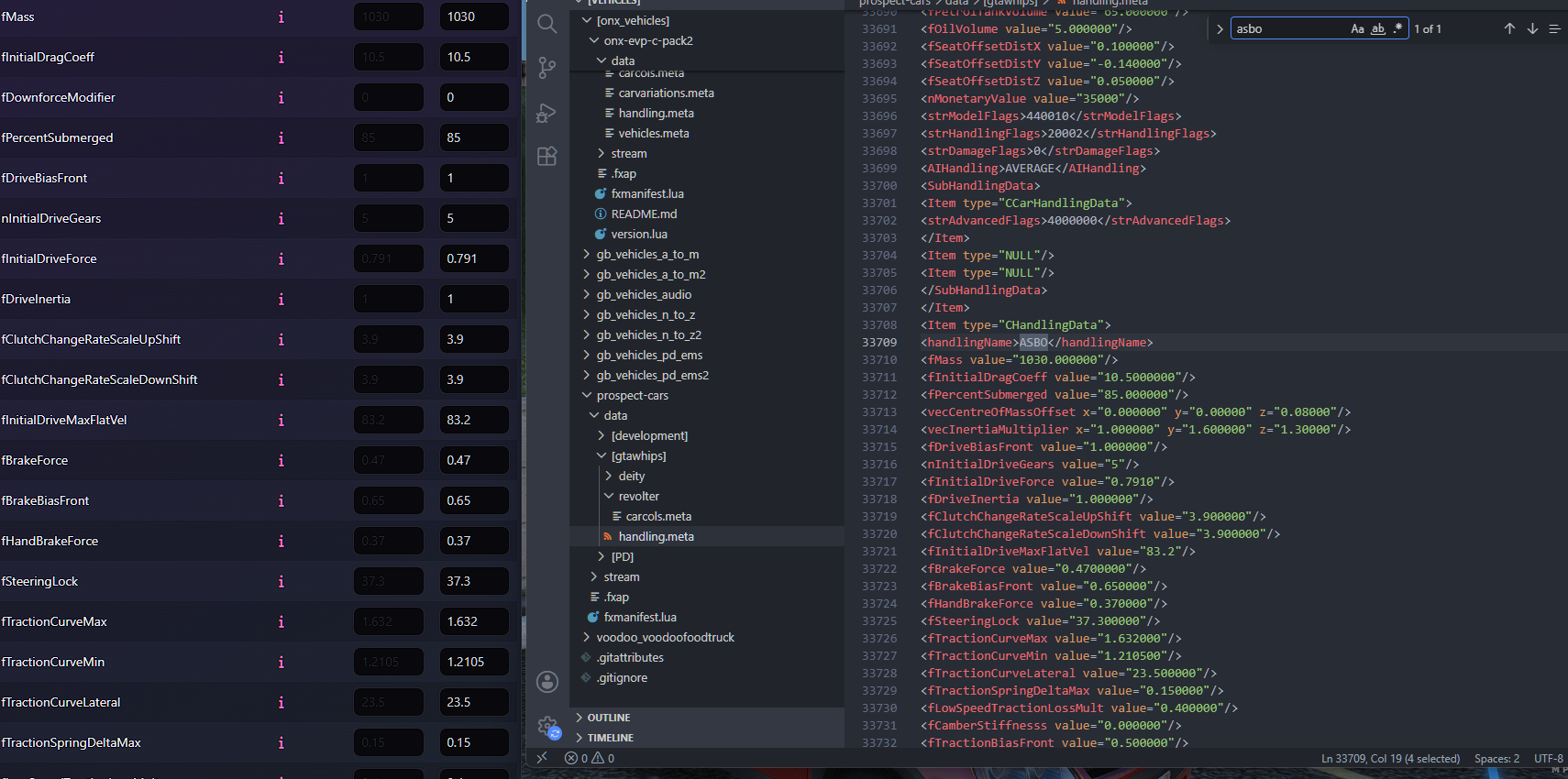Click the editable fClutchChangeRateScaleUpShift value field

474,339
